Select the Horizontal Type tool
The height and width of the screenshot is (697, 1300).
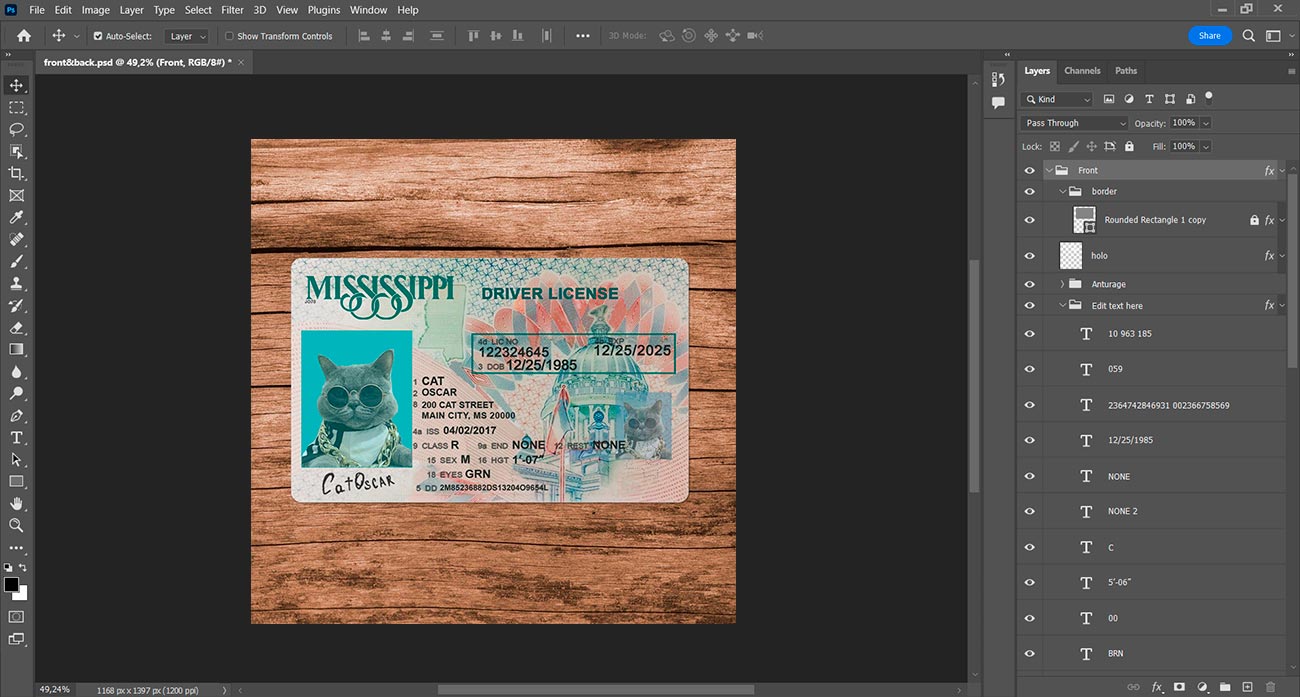tap(16, 437)
